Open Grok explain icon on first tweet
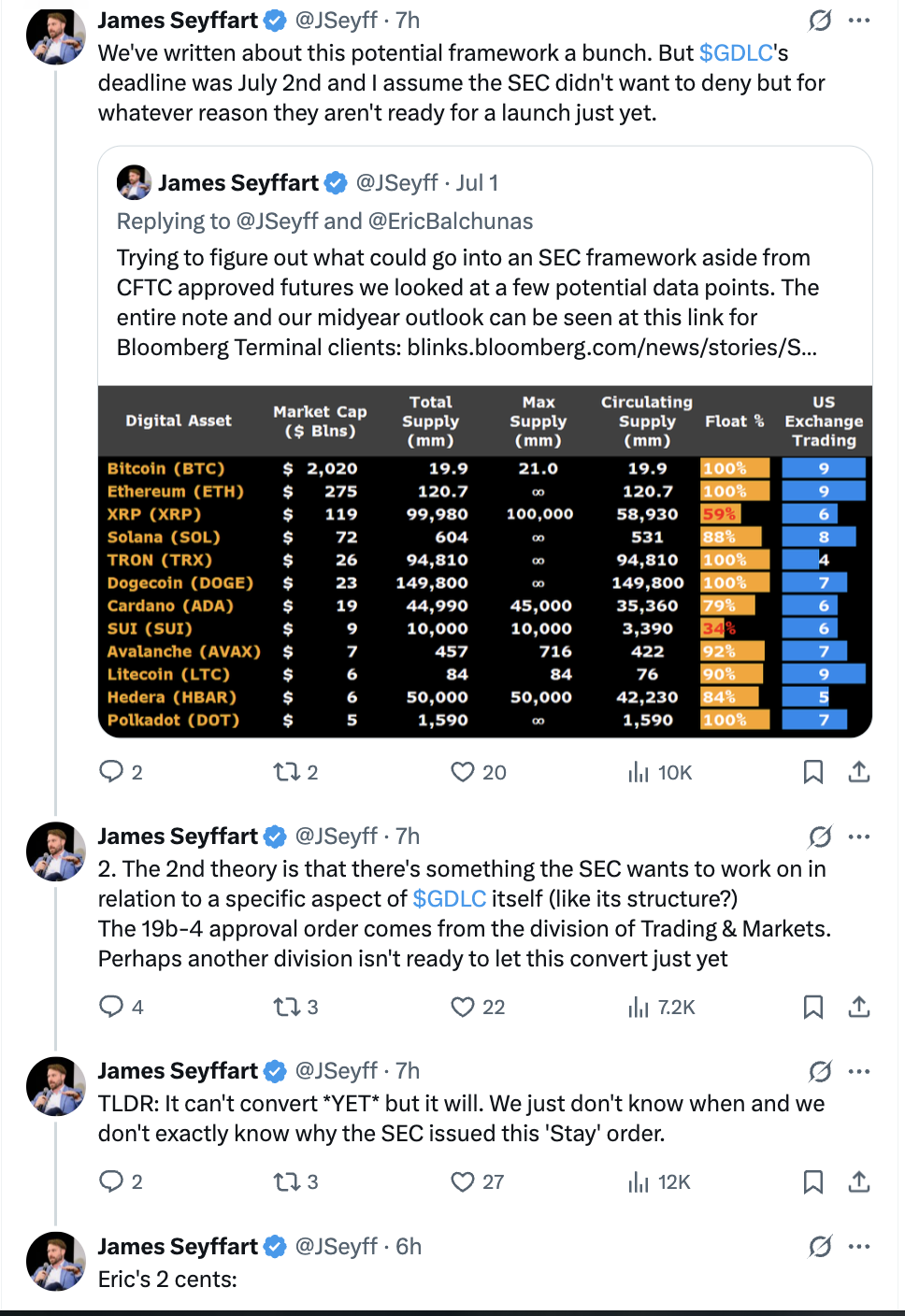Screen dimensions: 905x1316 [820, 20]
